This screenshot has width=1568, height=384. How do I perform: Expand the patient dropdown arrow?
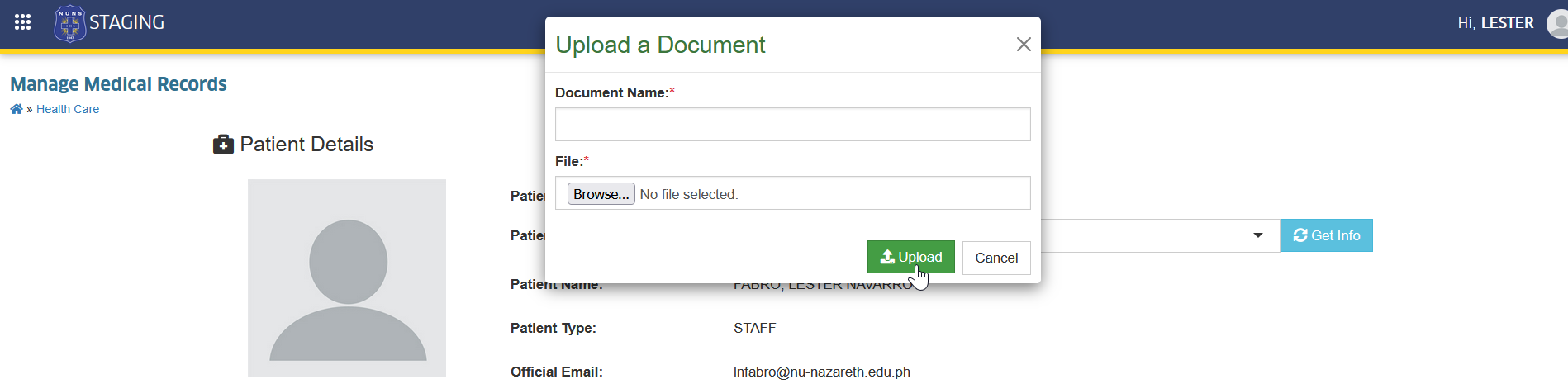click(x=1258, y=235)
